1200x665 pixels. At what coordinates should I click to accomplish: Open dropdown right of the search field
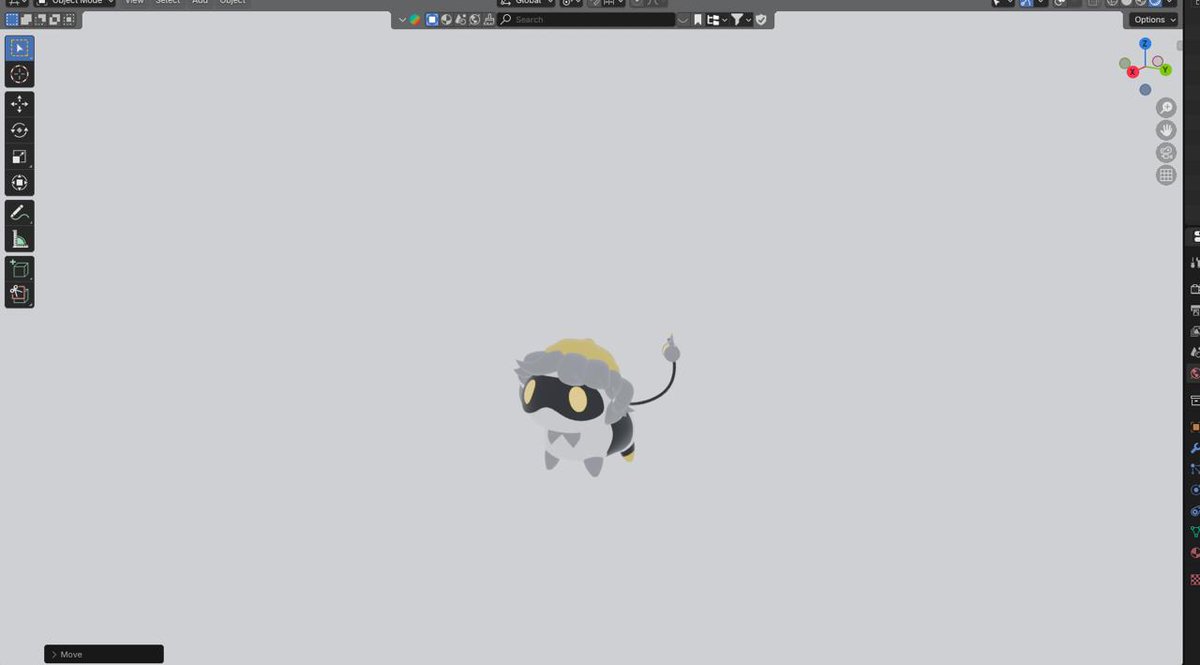[683, 19]
